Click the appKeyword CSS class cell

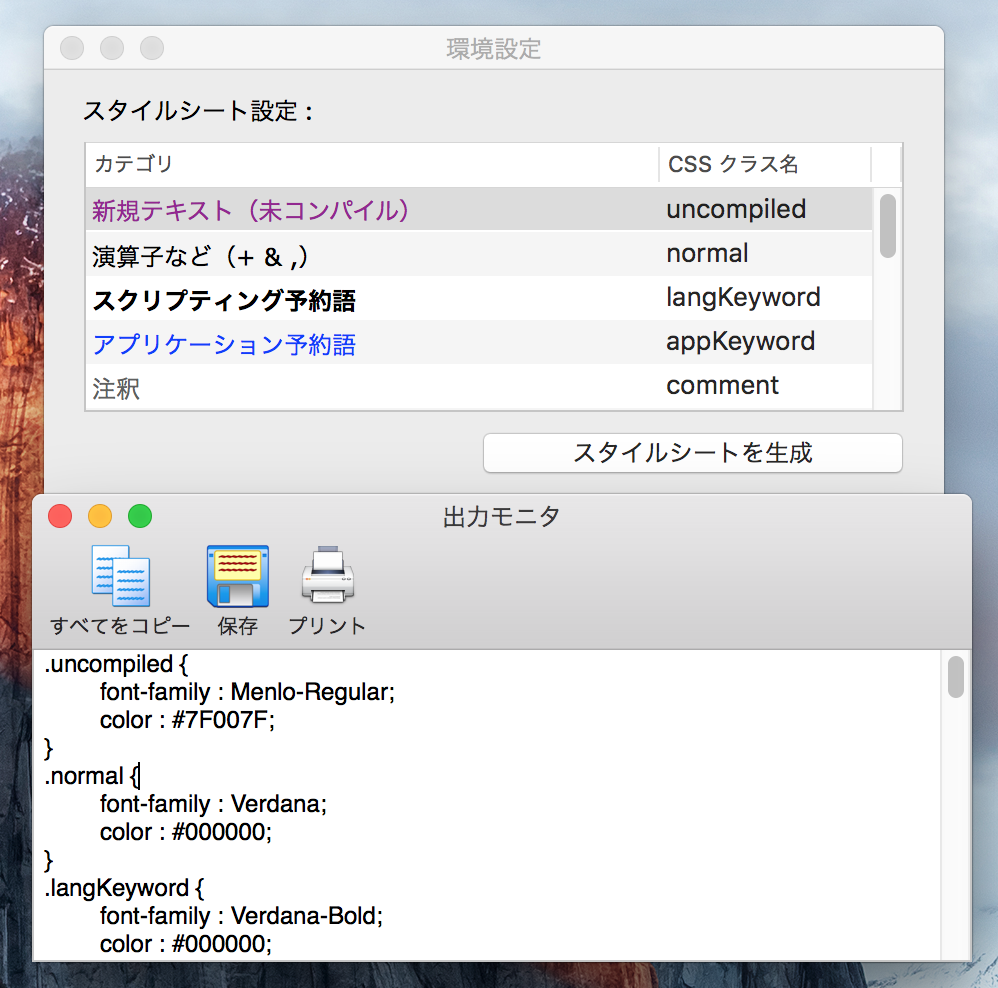[740, 341]
